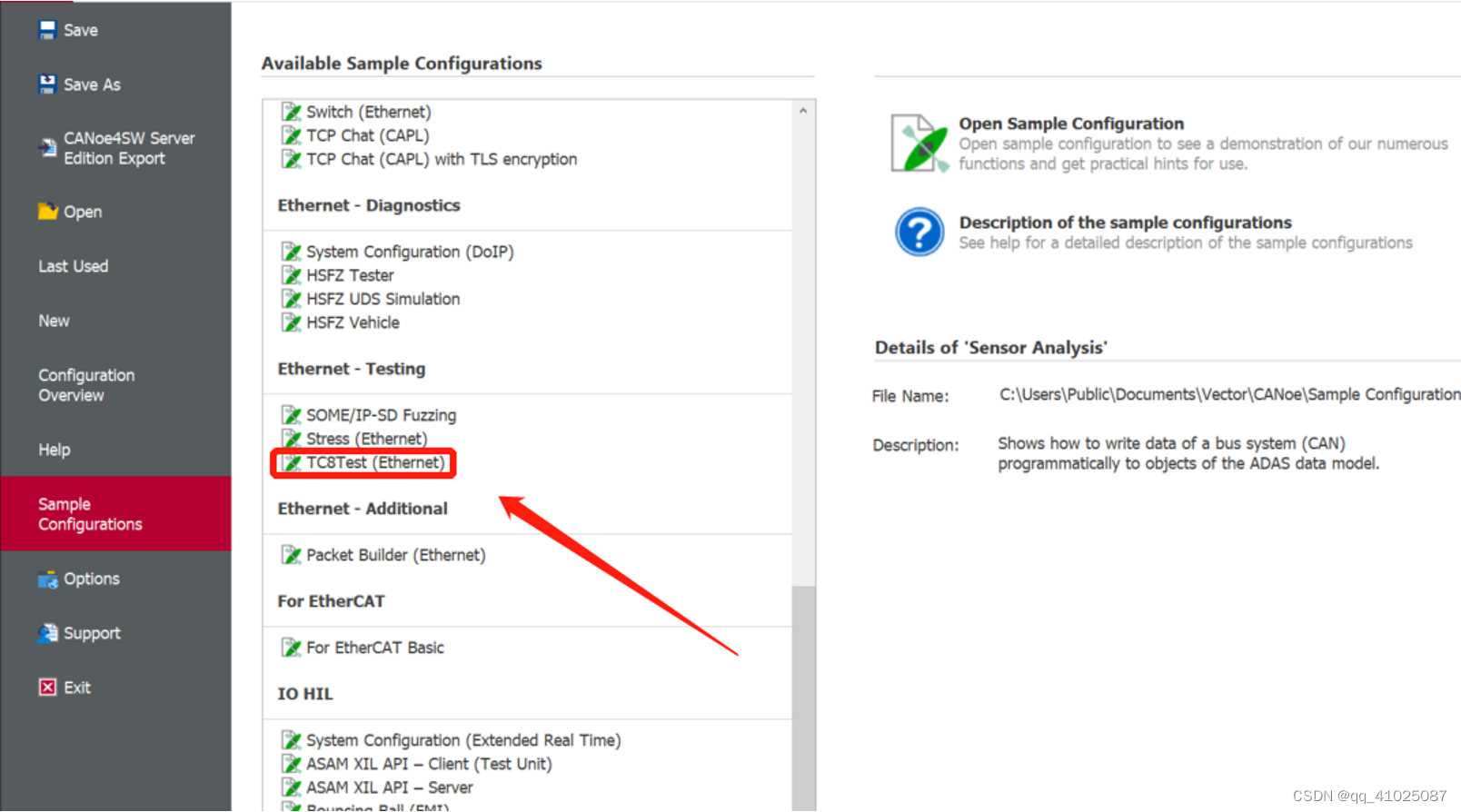Click icon beside ASAM XIL API Client

292,764
